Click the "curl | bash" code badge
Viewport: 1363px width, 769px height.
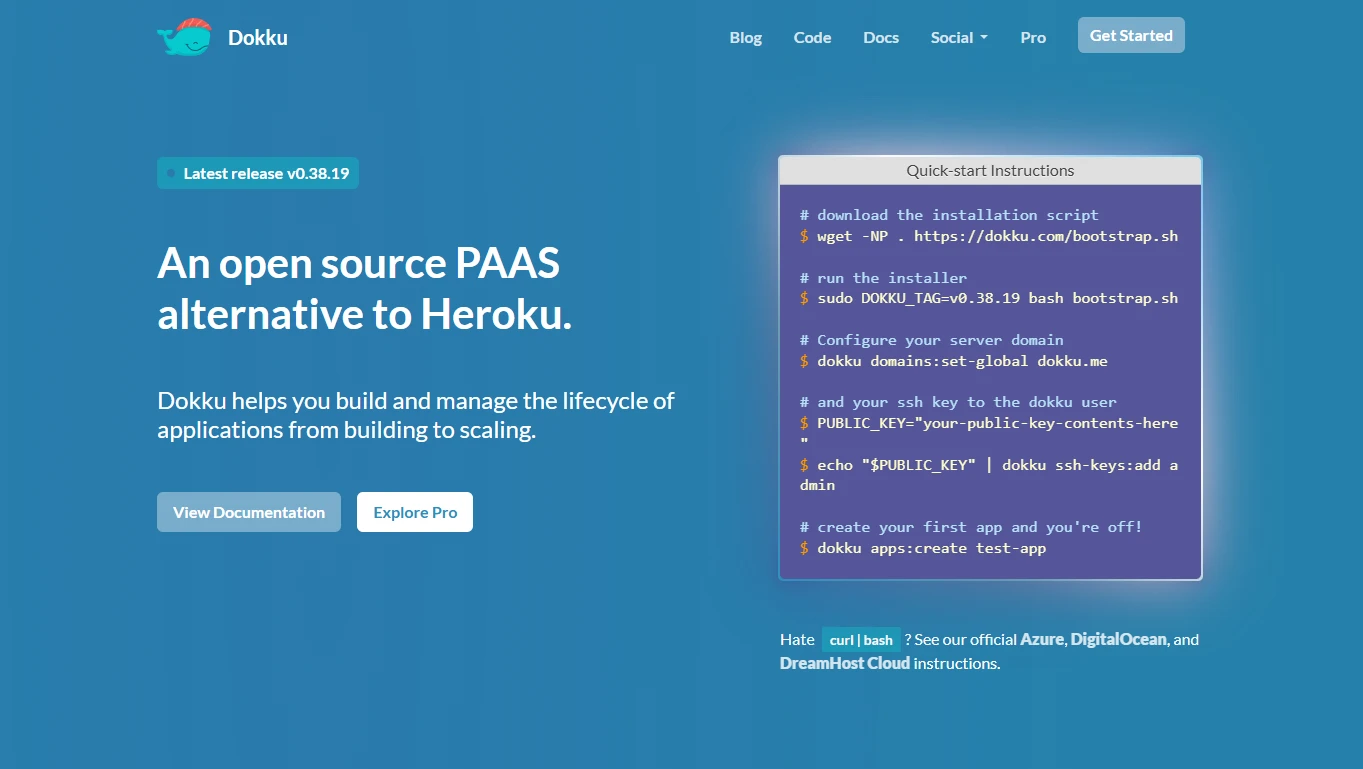pyautogui.click(x=861, y=640)
